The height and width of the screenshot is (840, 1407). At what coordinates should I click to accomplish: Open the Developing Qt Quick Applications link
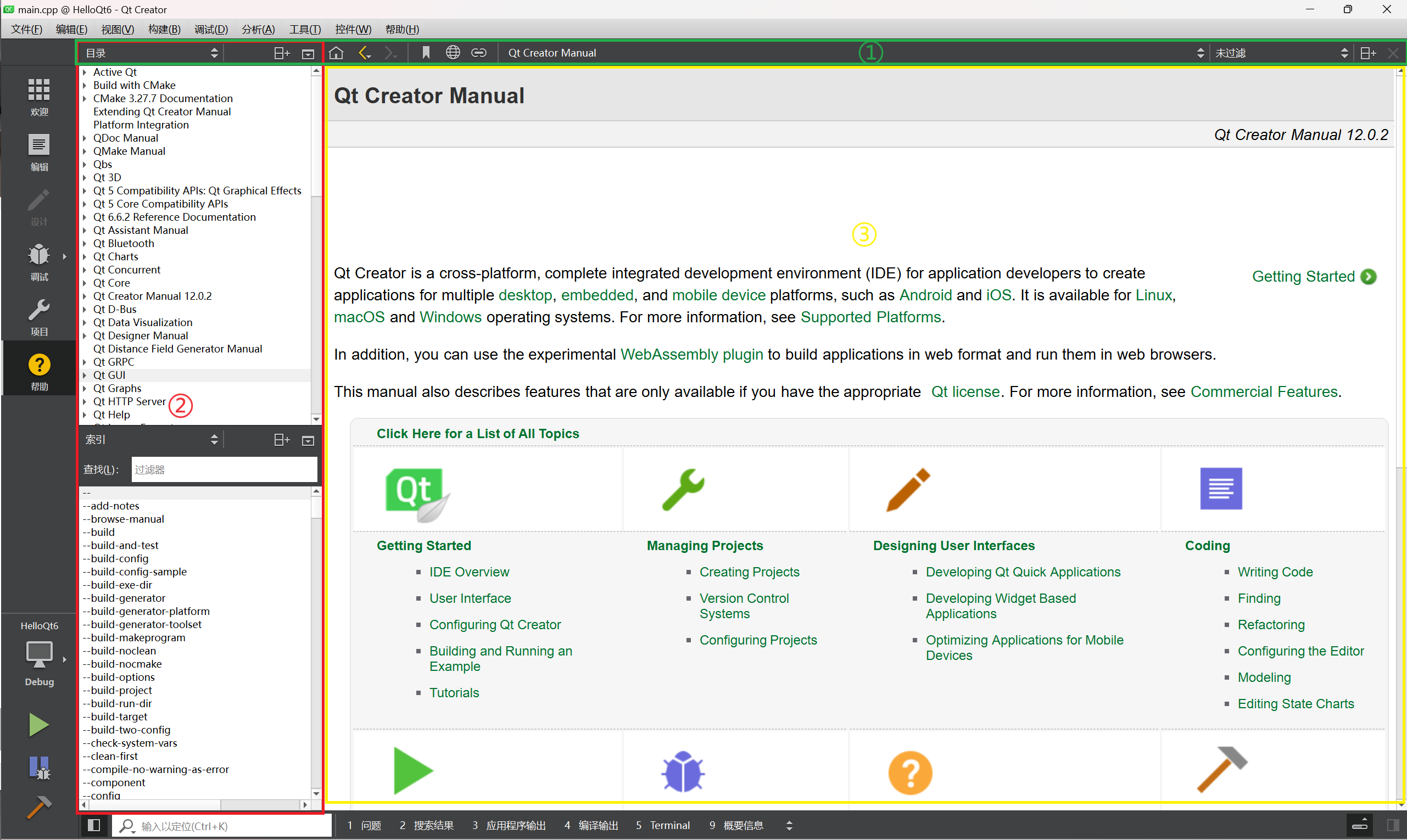pyautogui.click(x=1023, y=572)
